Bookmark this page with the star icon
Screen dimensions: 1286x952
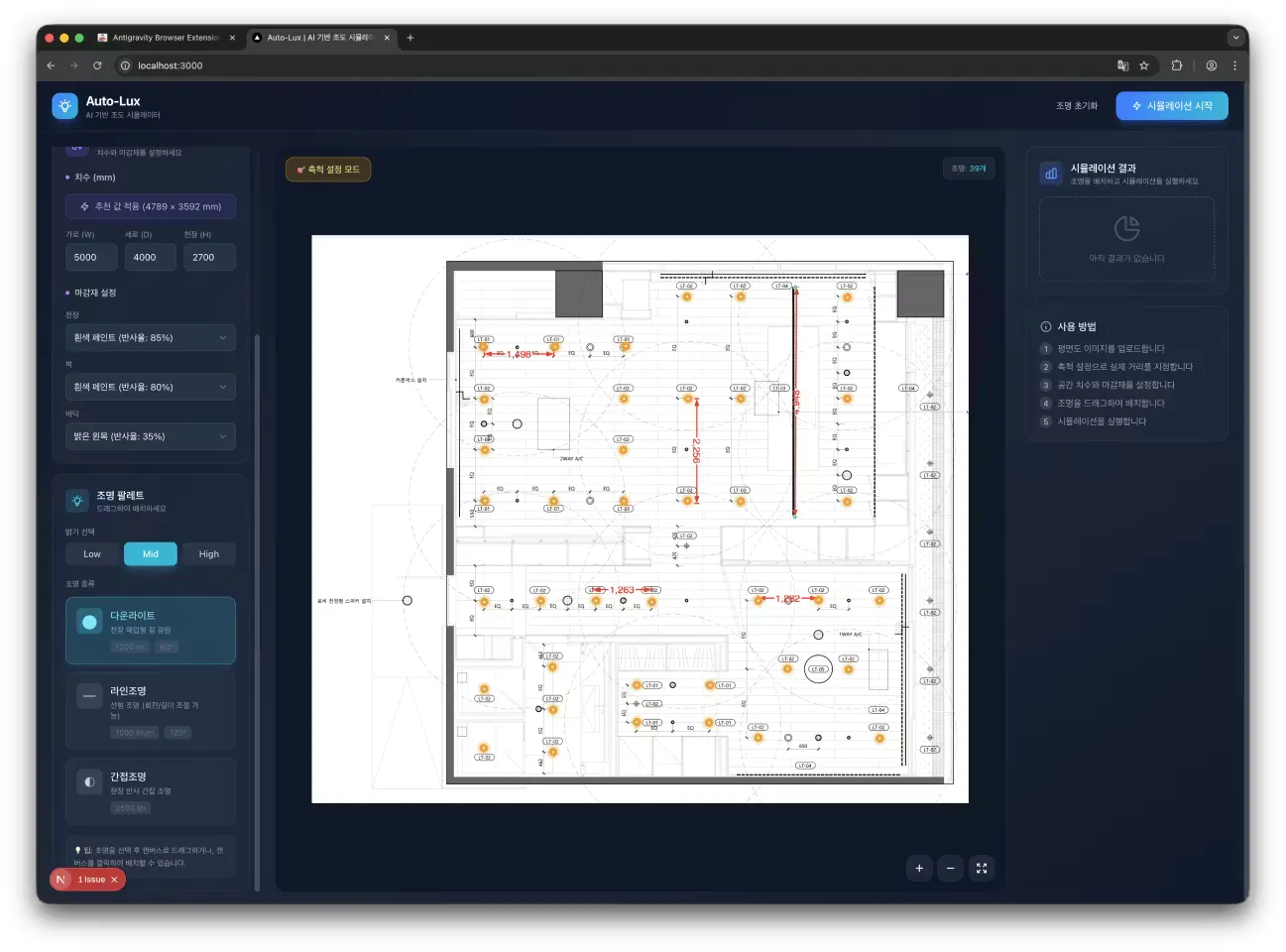point(1144,65)
